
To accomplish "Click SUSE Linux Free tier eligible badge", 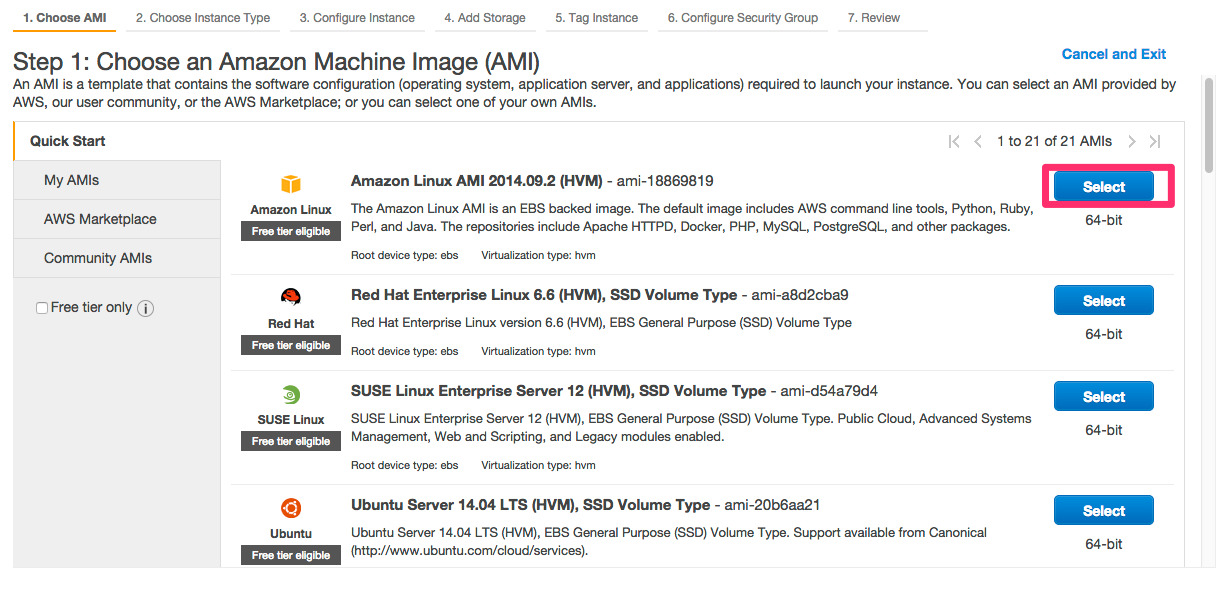I will coord(291,441).
